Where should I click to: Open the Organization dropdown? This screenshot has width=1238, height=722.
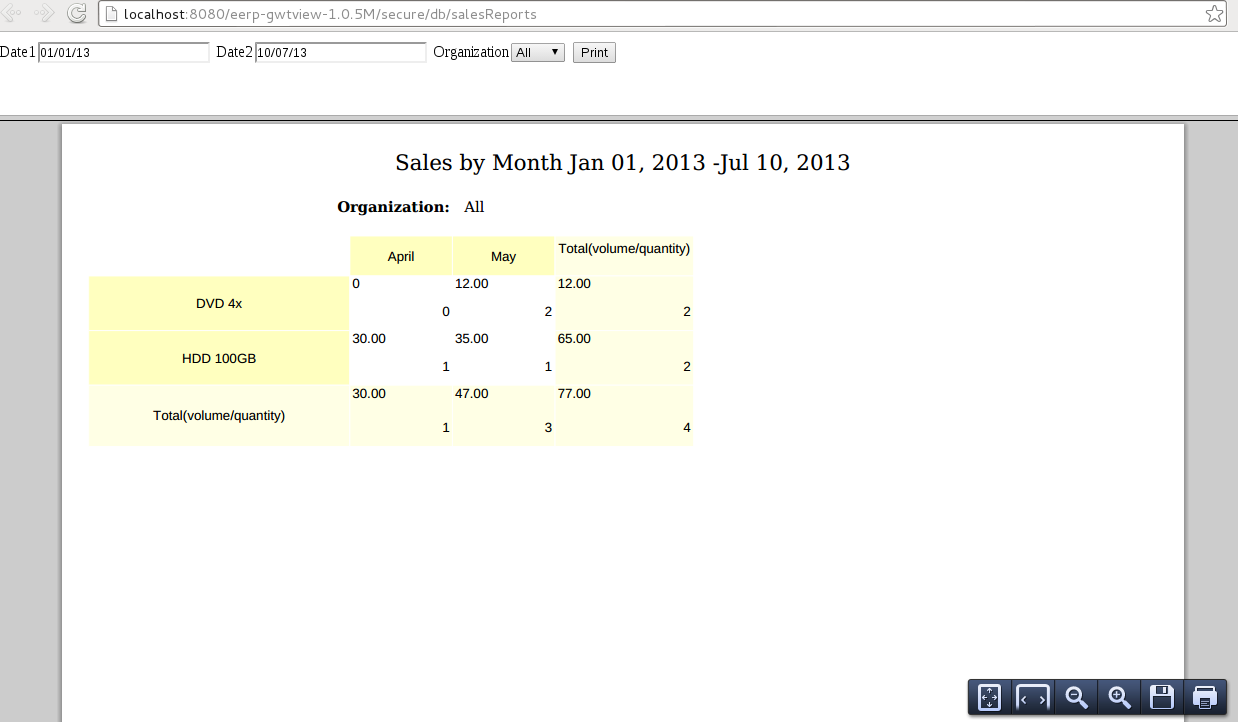(x=537, y=52)
